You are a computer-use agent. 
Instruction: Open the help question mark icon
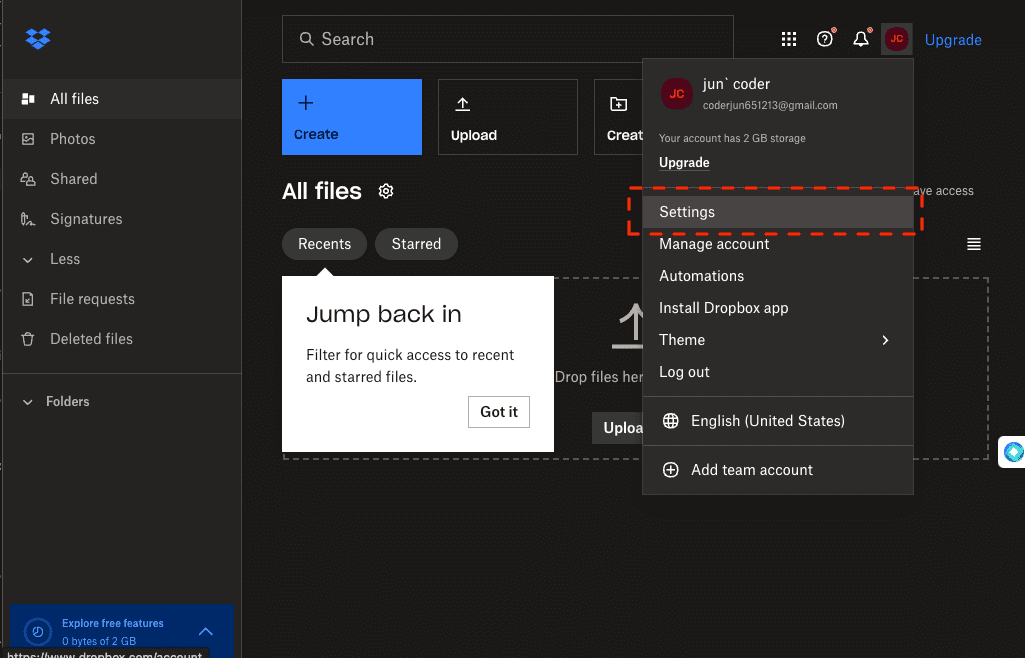point(825,39)
